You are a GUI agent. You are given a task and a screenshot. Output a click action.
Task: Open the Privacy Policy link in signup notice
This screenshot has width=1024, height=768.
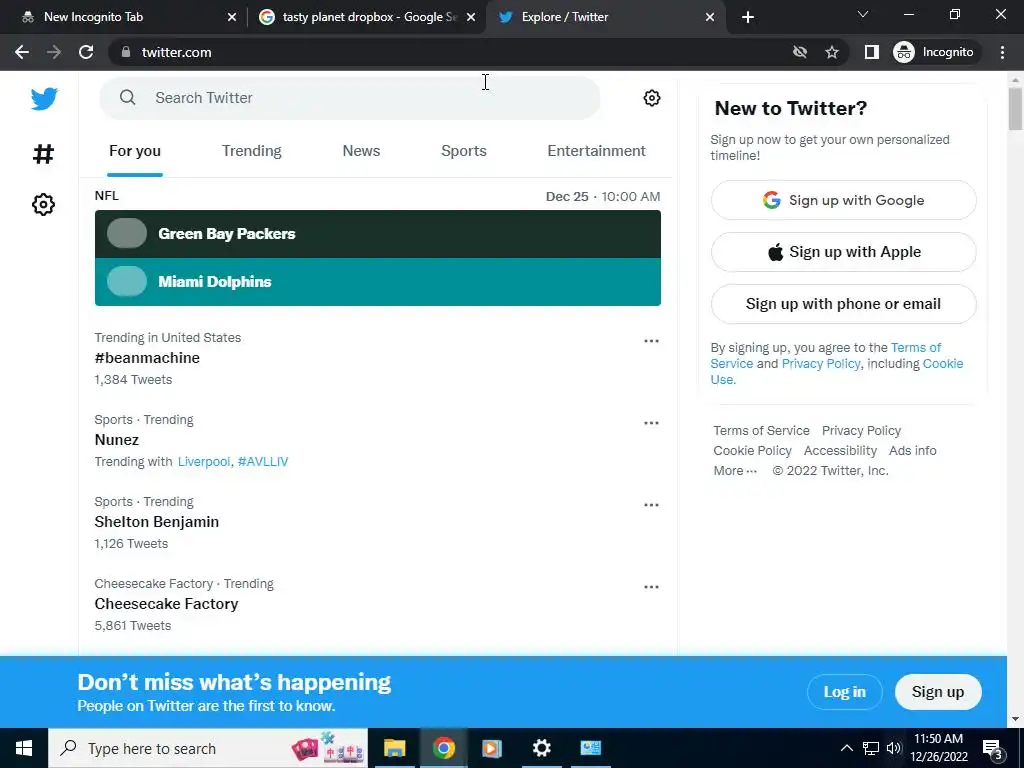pyautogui.click(x=821, y=364)
